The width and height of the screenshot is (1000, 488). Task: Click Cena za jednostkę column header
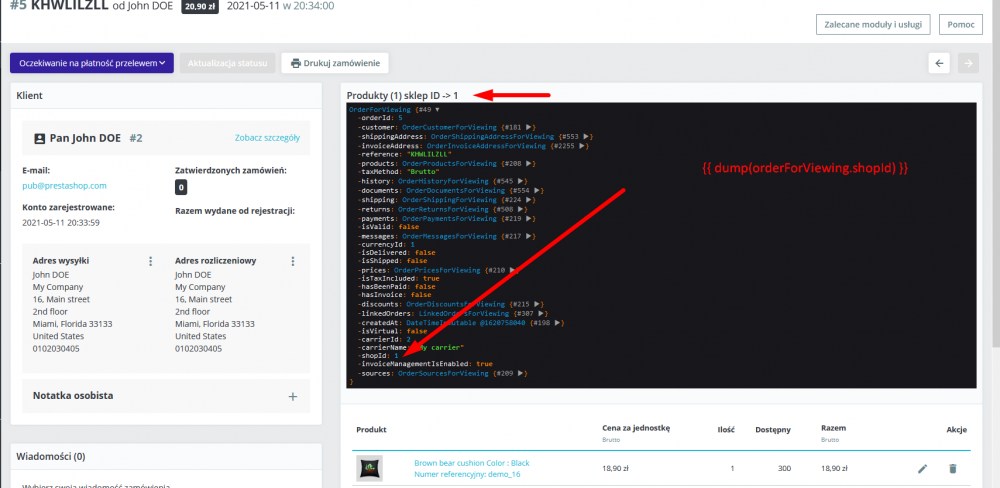(x=636, y=427)
